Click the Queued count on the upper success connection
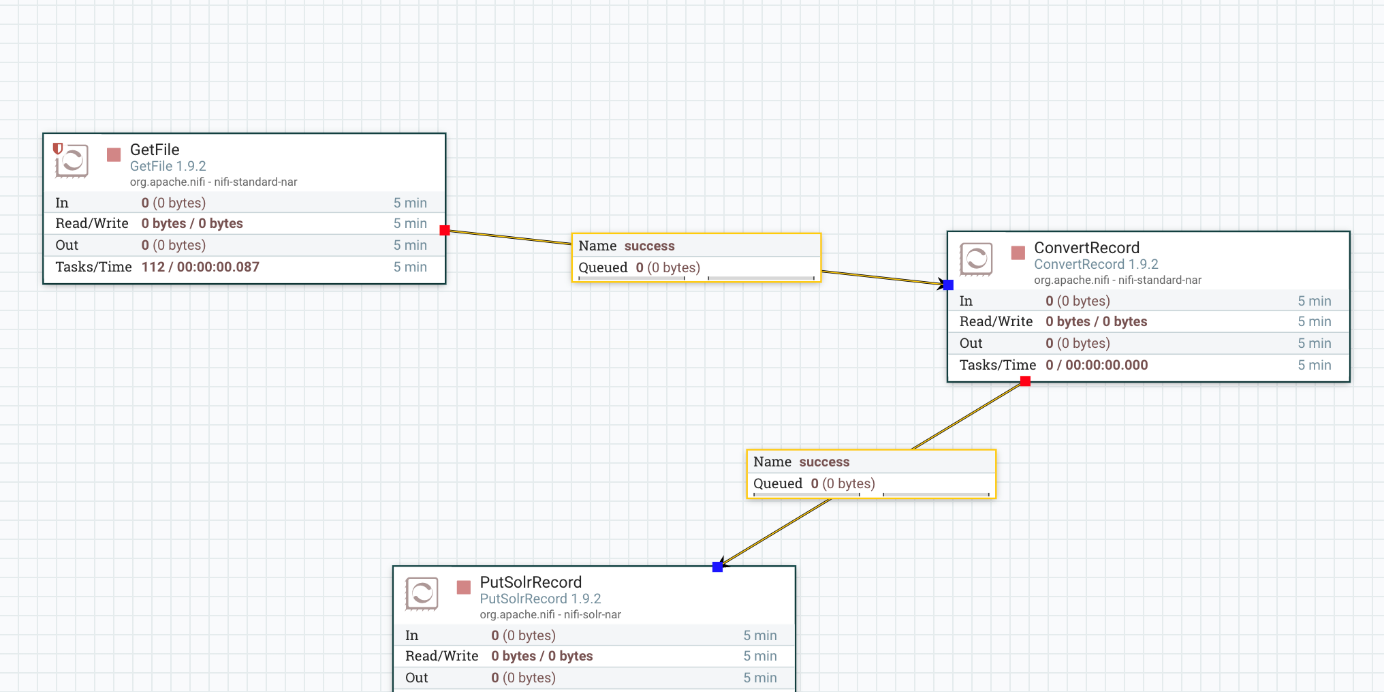 pyautogui.click(x=640, y=267)
